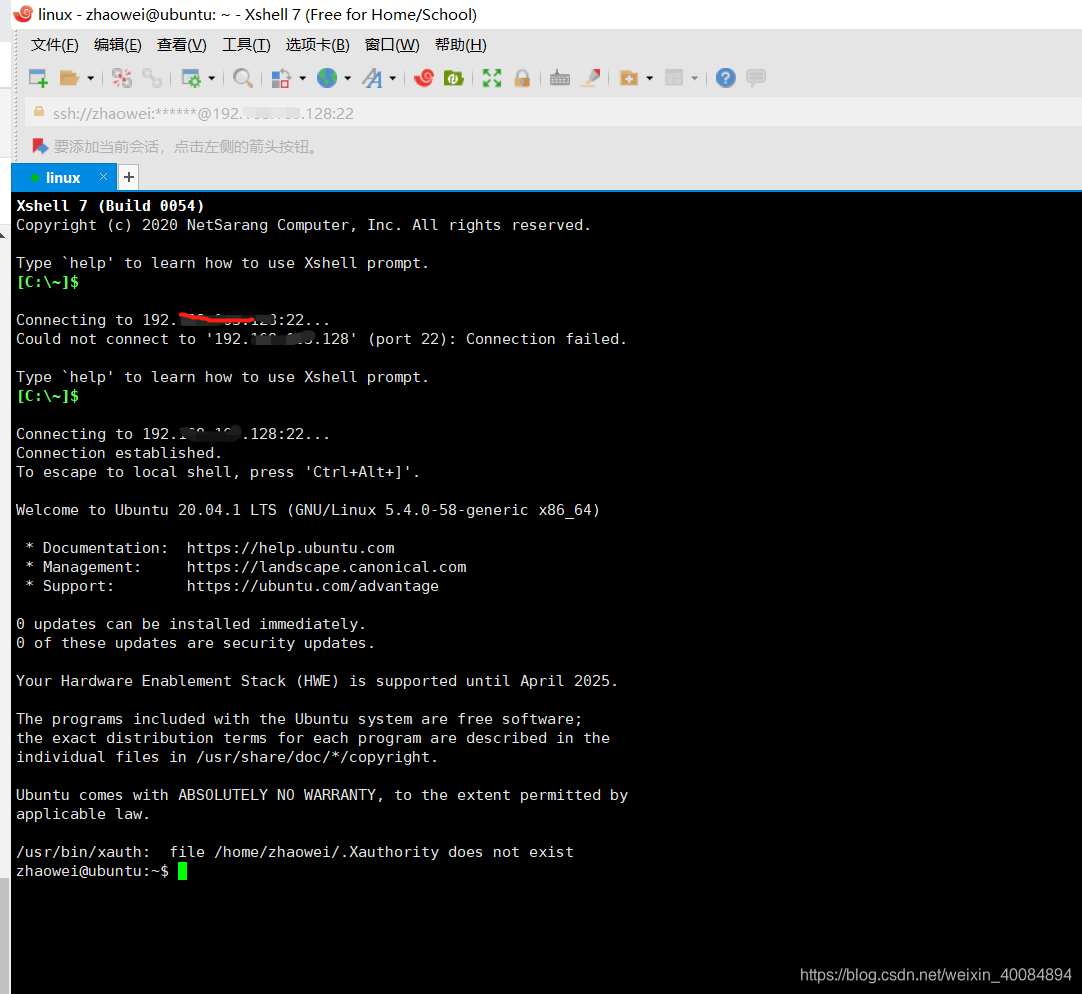Select the Find tool
Image resolution: width=1082 pixels, height=994 pixels.
pos(242,77)
